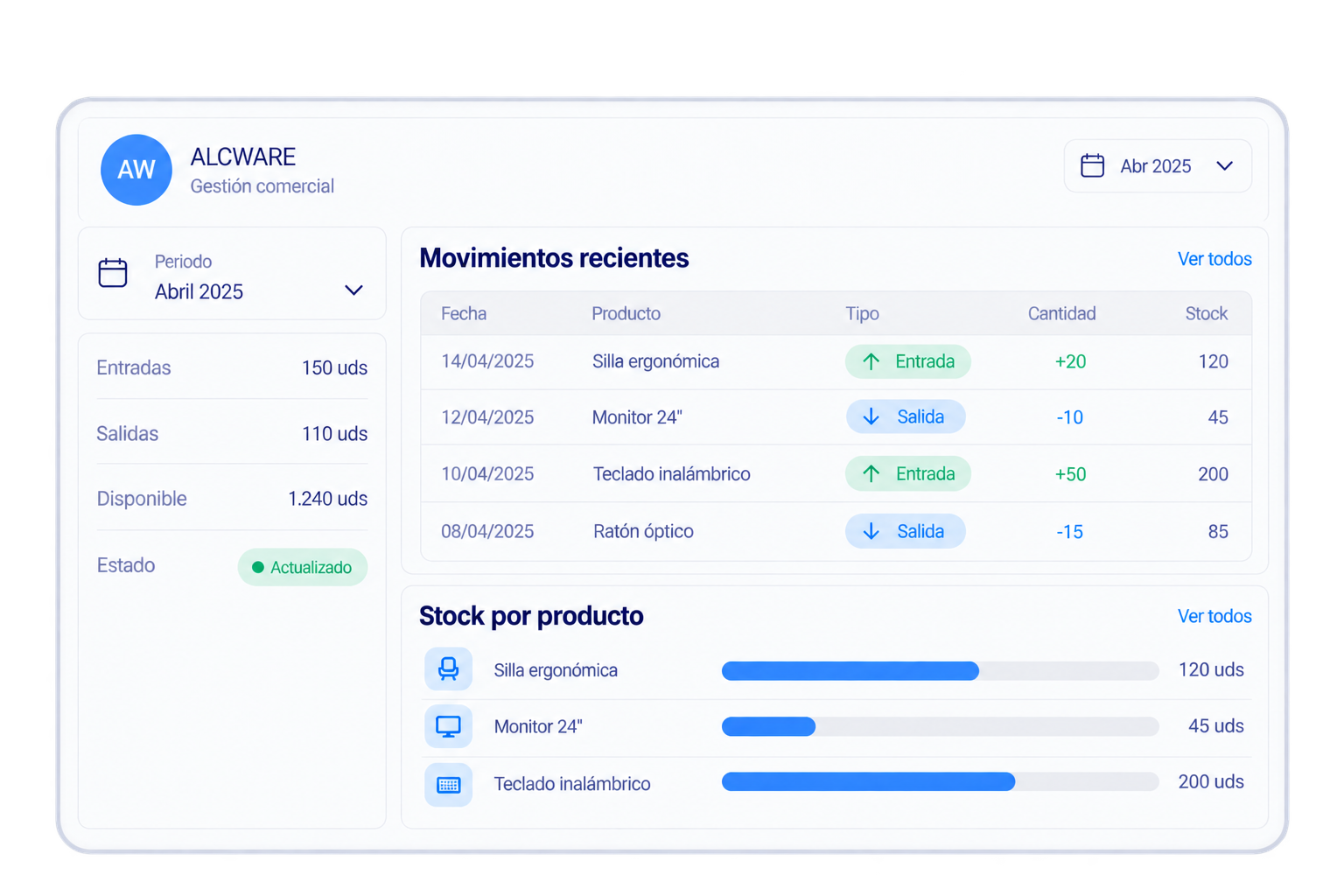1344x896 pixels.
Task: Expand the Periodo Abril 2025 selector chevron
Action: tap(353, 290)
